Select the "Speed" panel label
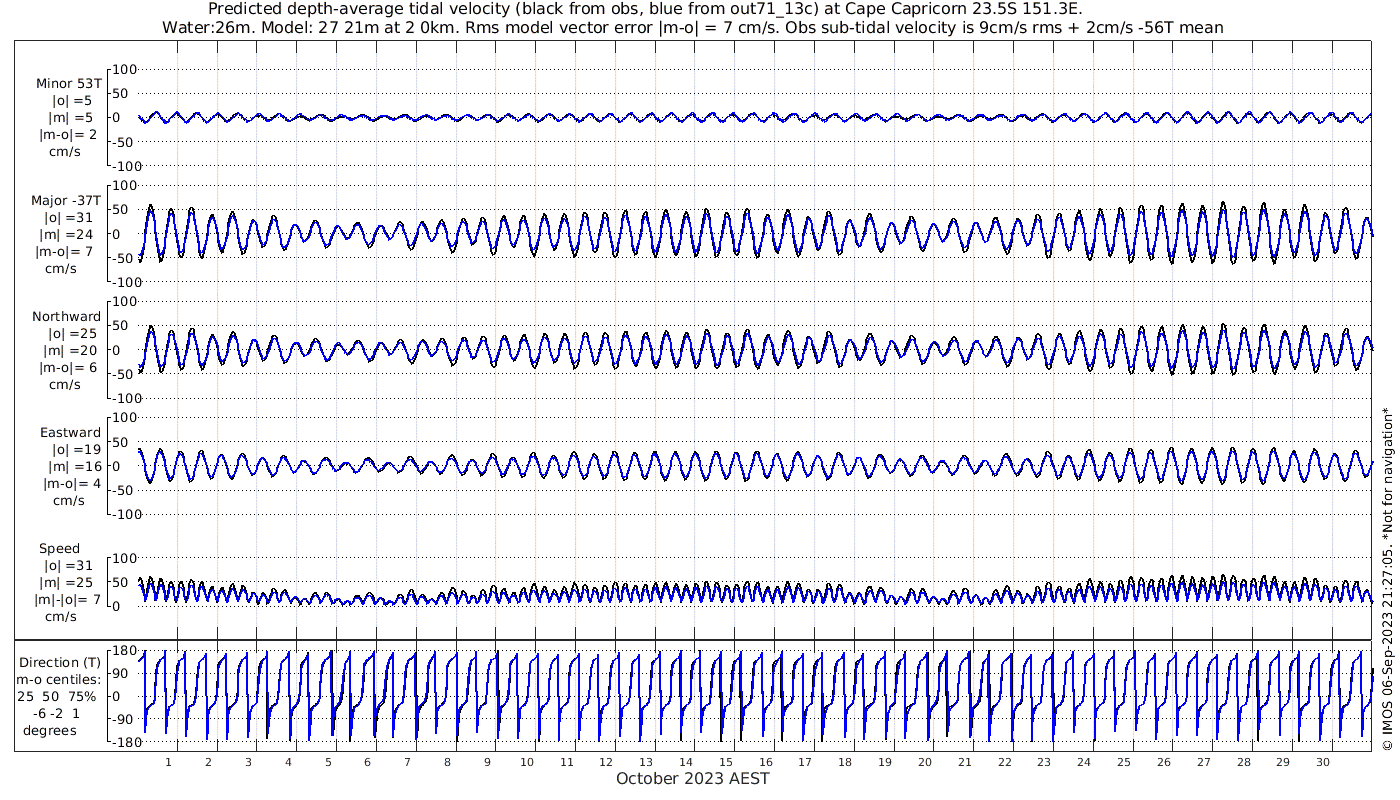Image resolution: width=1400 pixels, height=800 pixels. (59, 548)
